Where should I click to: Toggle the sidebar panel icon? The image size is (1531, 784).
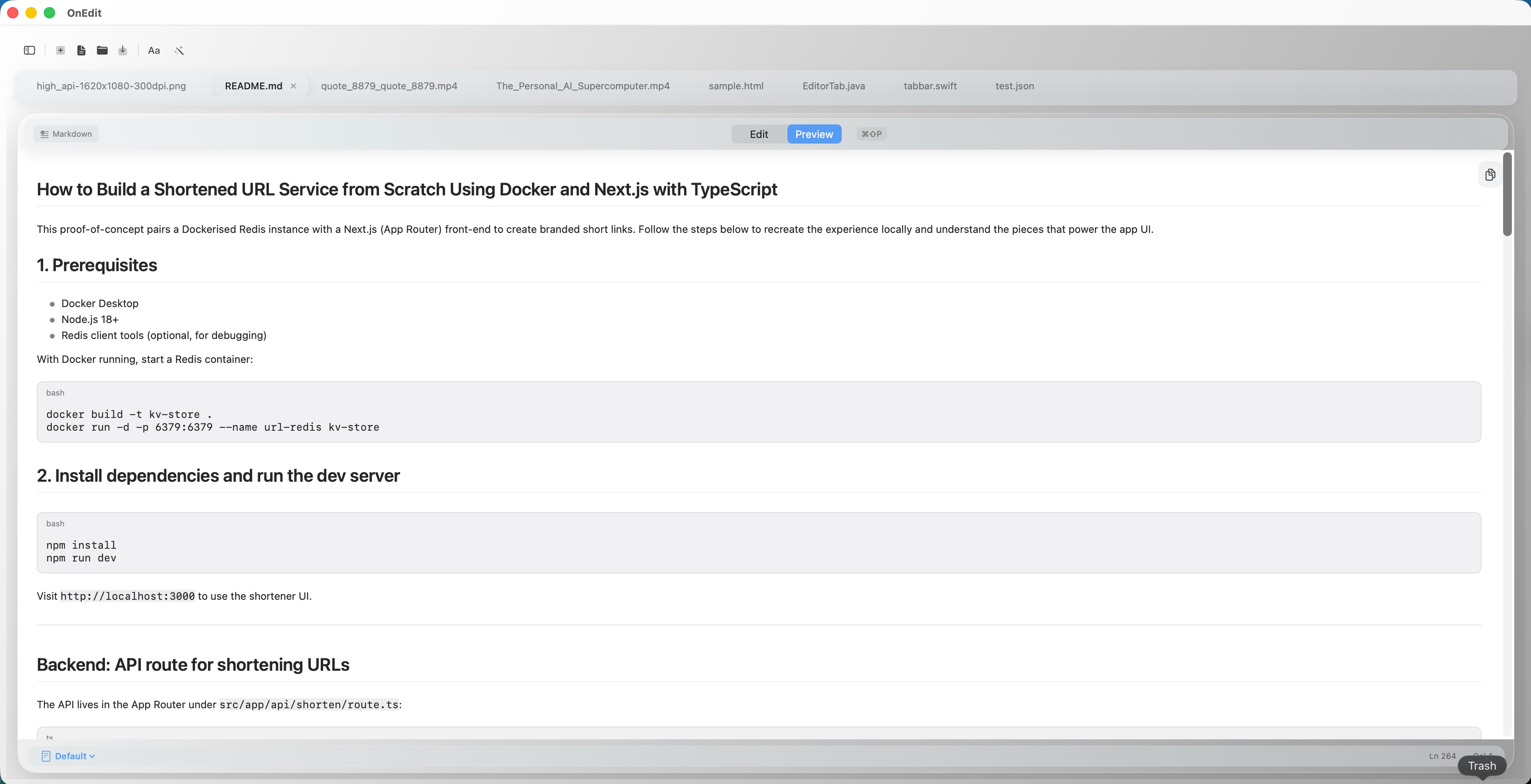pyautogui.click(x=29, y=51)
